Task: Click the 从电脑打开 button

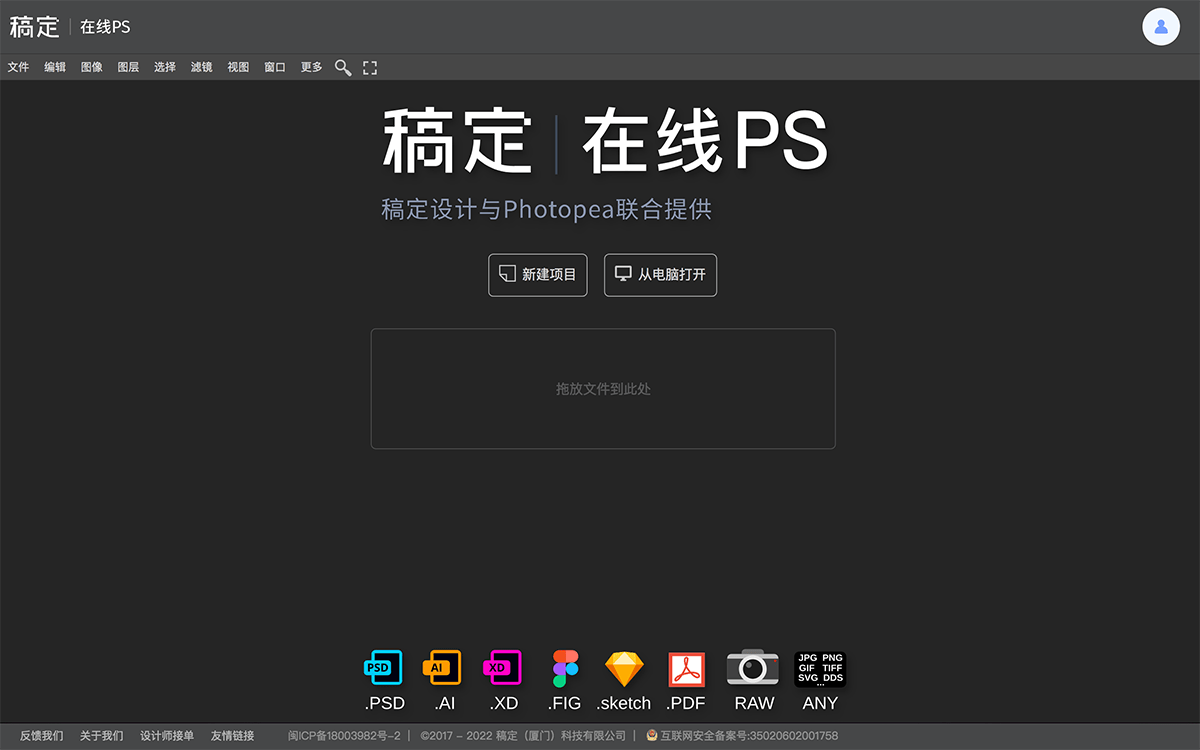Action: [x=661, y=275]
